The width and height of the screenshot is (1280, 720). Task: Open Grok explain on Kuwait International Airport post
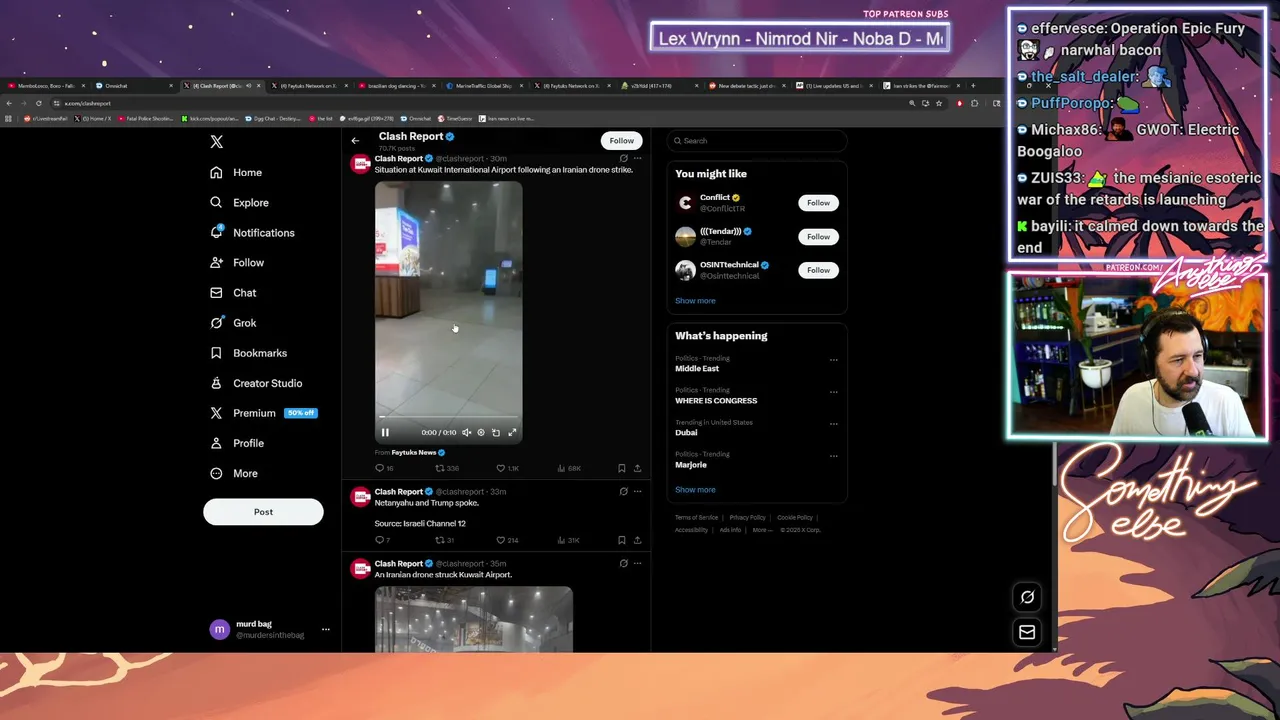[x=623, y=158]
